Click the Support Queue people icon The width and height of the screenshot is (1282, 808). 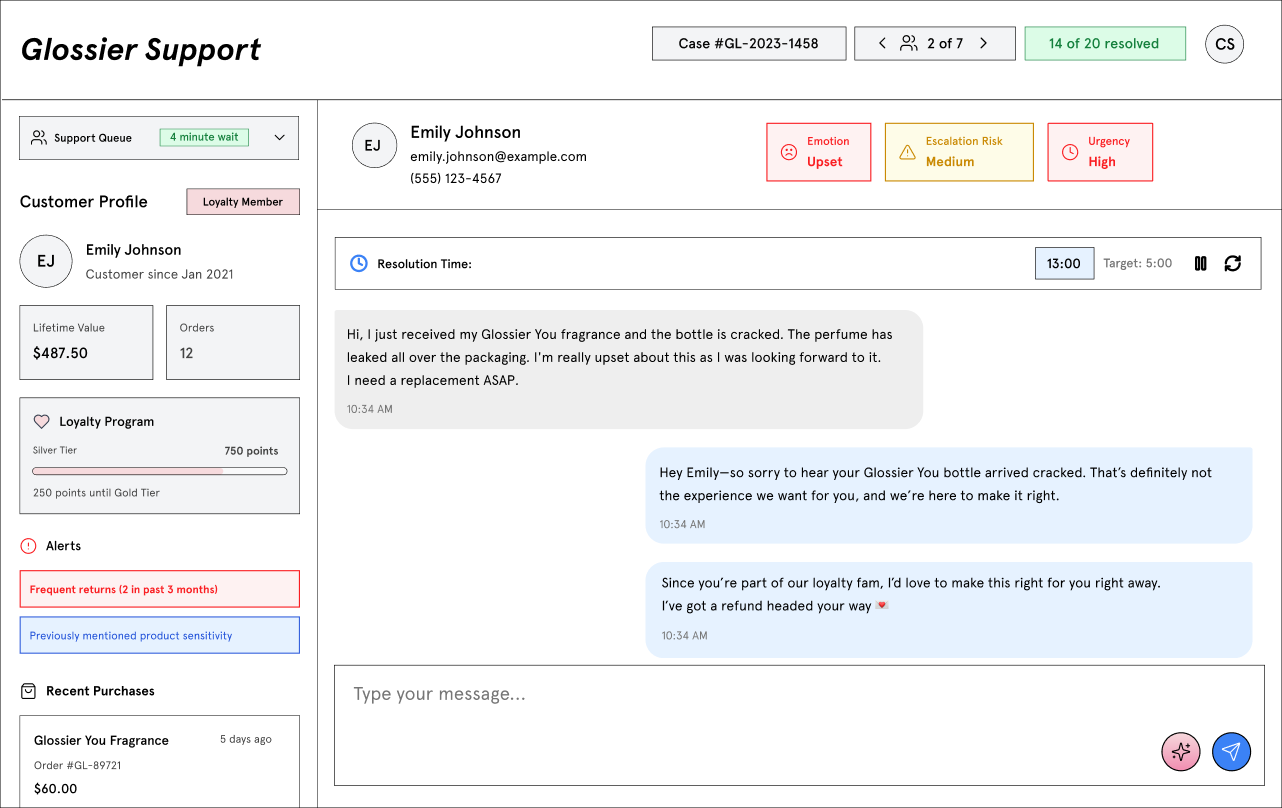click(39, 138)
